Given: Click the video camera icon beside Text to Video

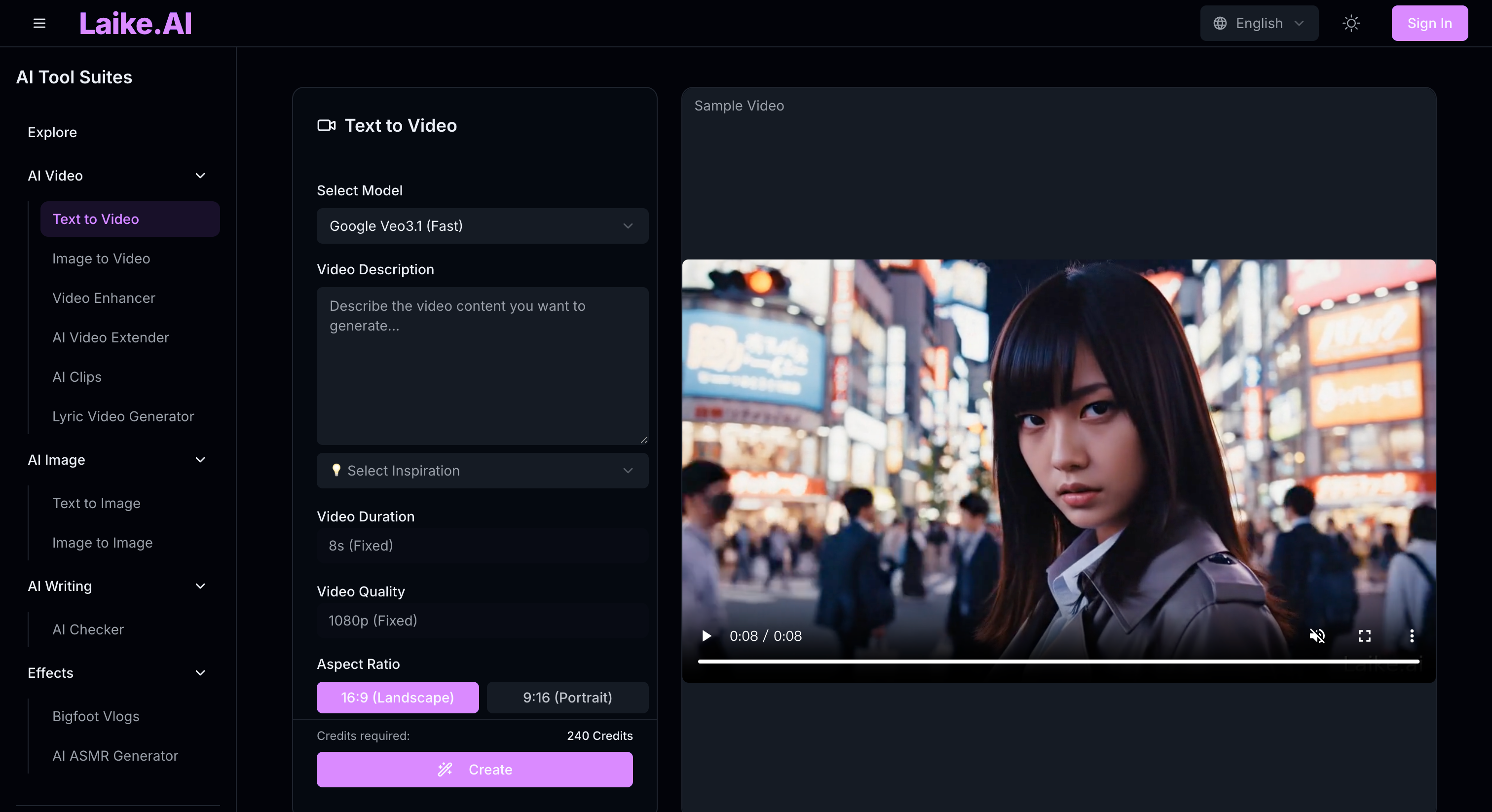Looking at the screenshot, I should point(326,125).
